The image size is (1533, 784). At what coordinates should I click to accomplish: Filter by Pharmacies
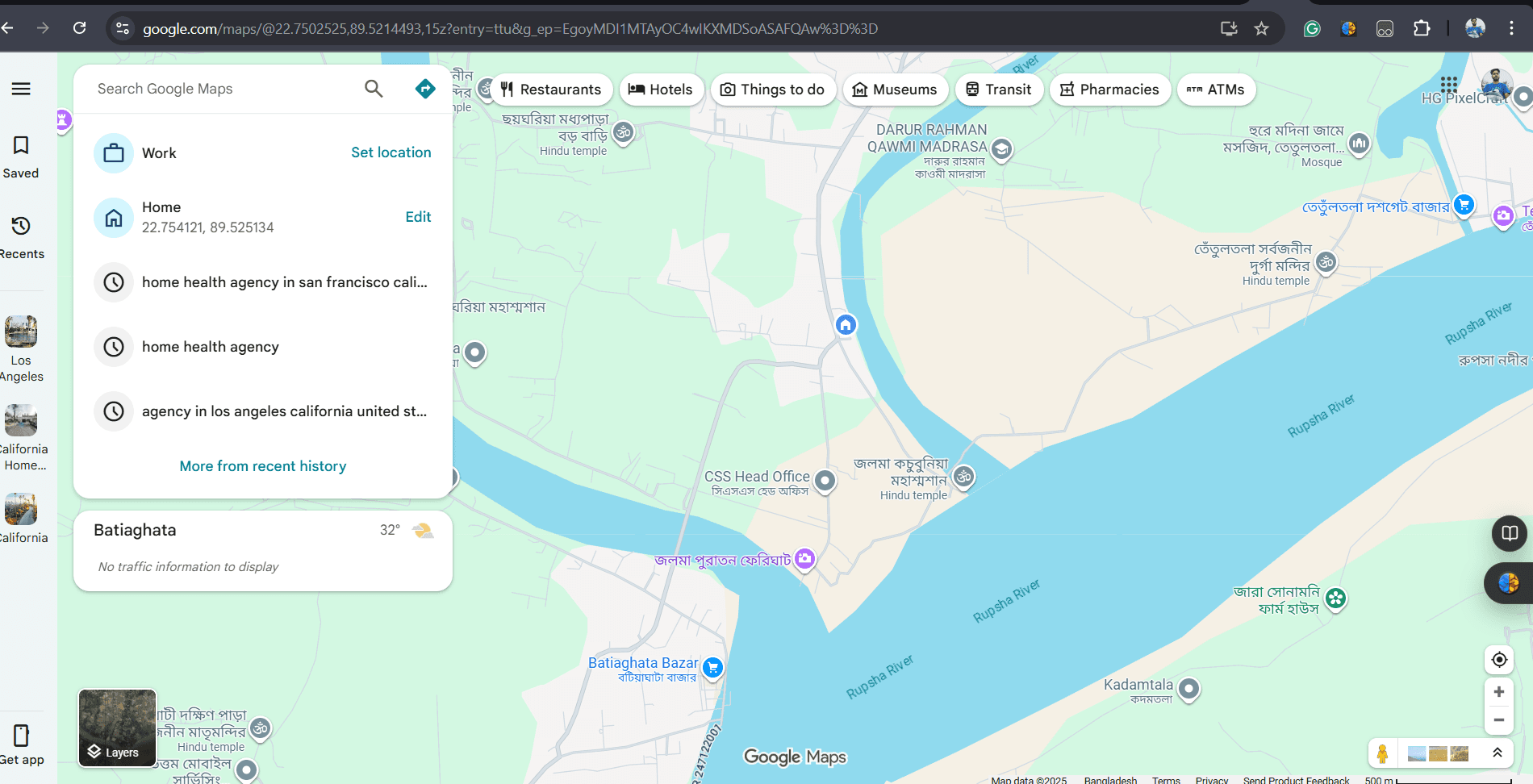1109,90
